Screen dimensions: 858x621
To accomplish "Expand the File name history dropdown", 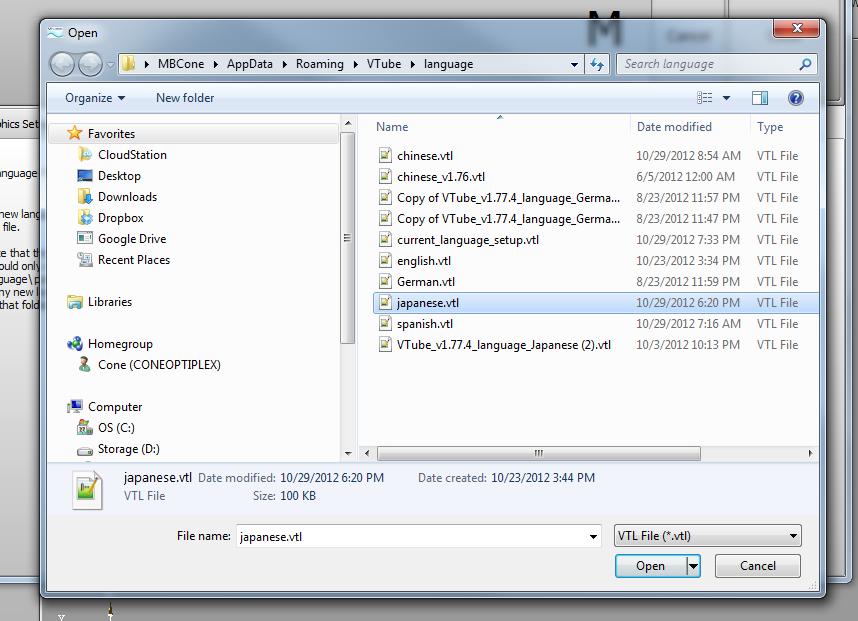I will click(x=594, y=537).
